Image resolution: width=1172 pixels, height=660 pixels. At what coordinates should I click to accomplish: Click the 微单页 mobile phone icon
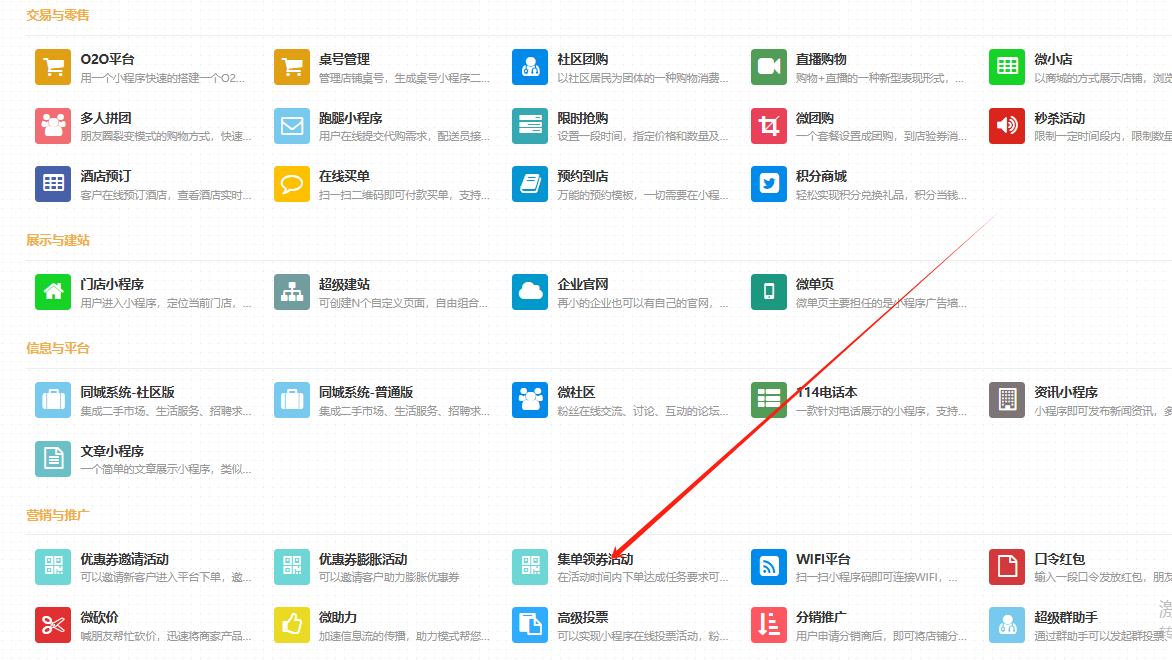[x=768, y=292]
